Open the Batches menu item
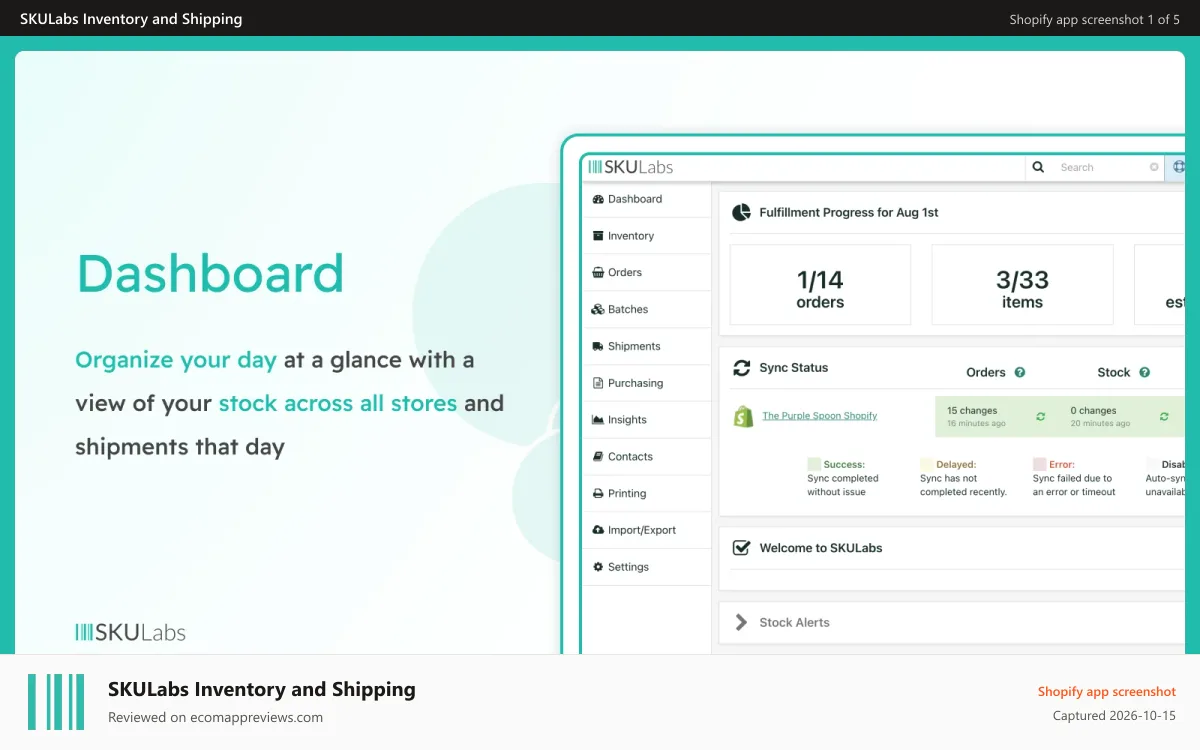 coord(647,309)
